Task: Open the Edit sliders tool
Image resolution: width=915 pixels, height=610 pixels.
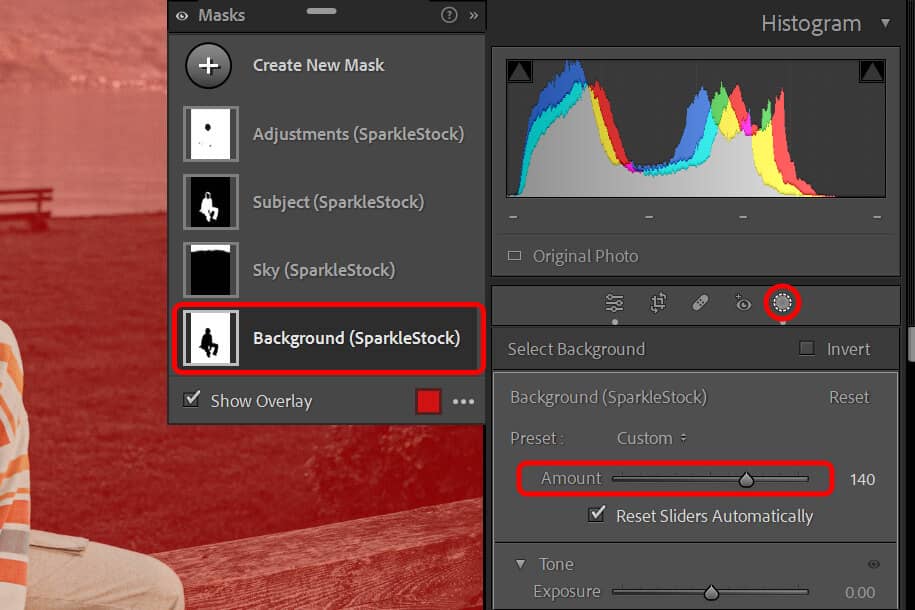Action: 614,303
